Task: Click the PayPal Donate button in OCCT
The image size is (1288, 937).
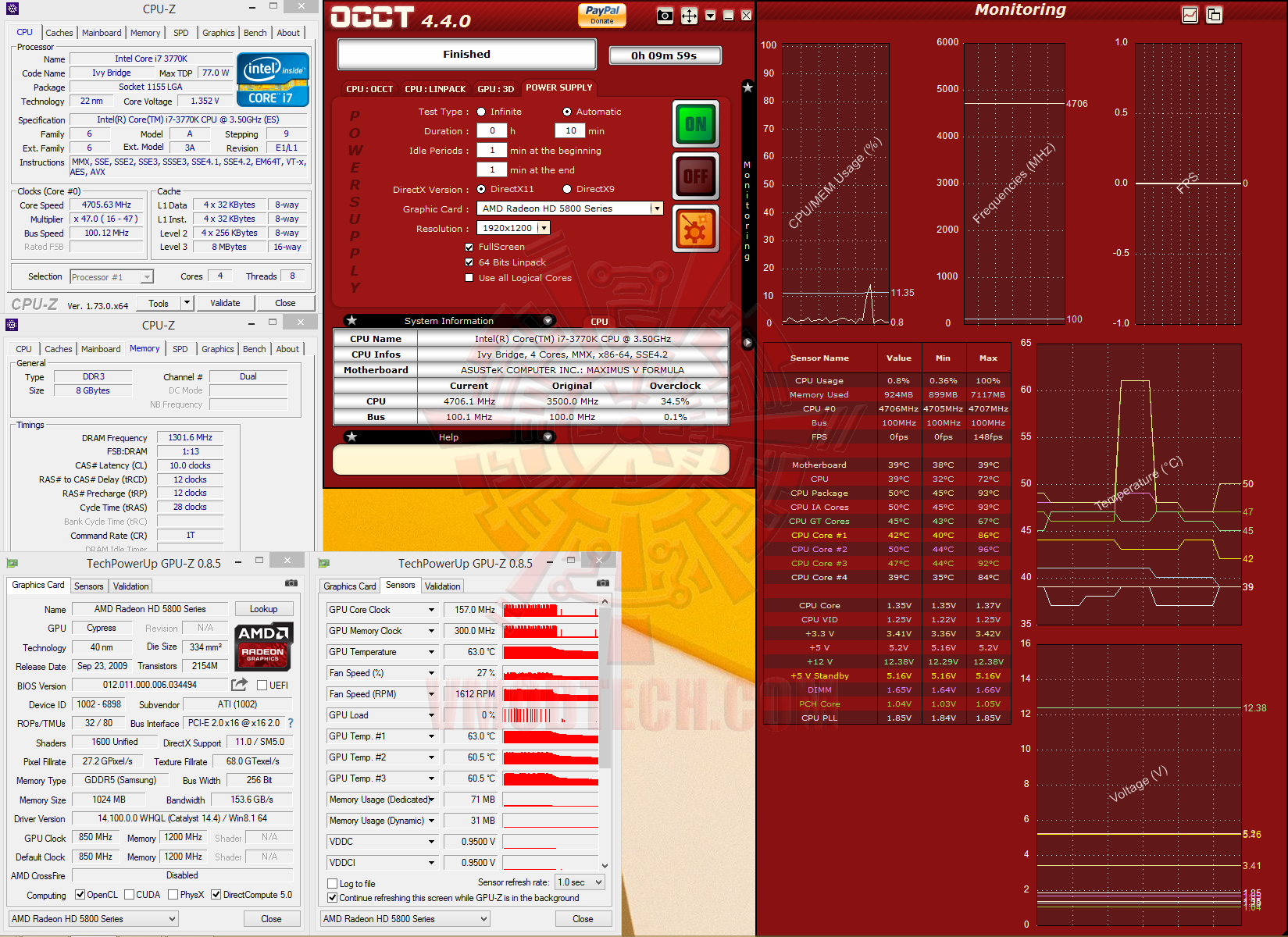Action: tap(602, 15)
